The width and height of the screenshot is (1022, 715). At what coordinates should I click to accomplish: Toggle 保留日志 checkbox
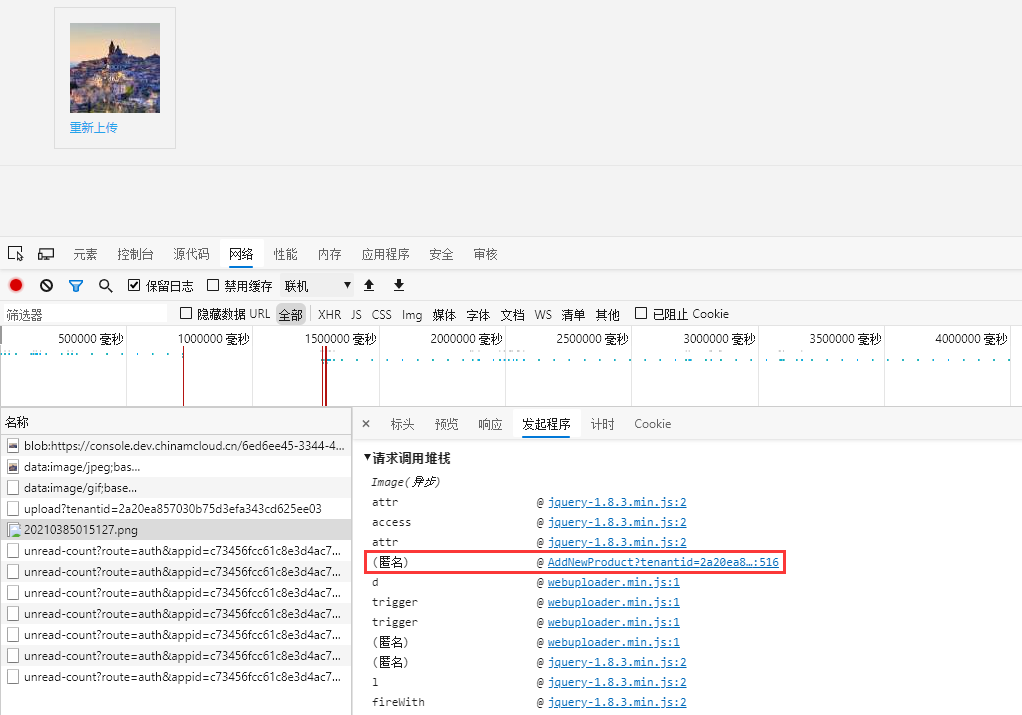click(x=134, y=285)
